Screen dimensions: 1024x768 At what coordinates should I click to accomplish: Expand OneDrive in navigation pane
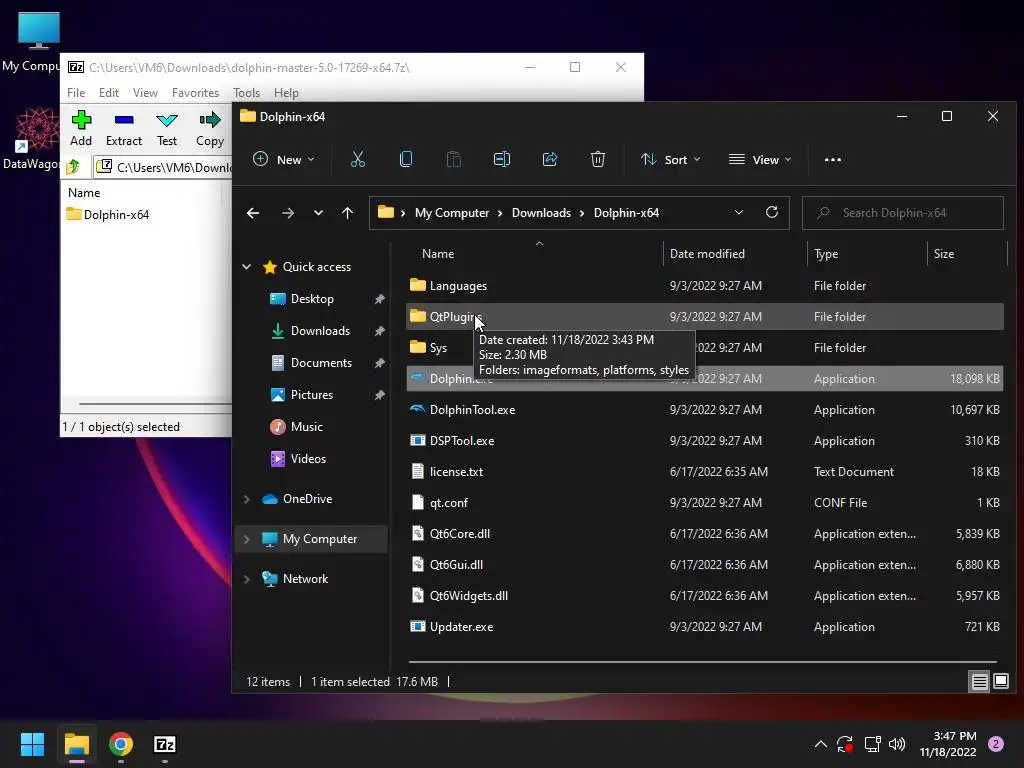click(x=247, y=499)
